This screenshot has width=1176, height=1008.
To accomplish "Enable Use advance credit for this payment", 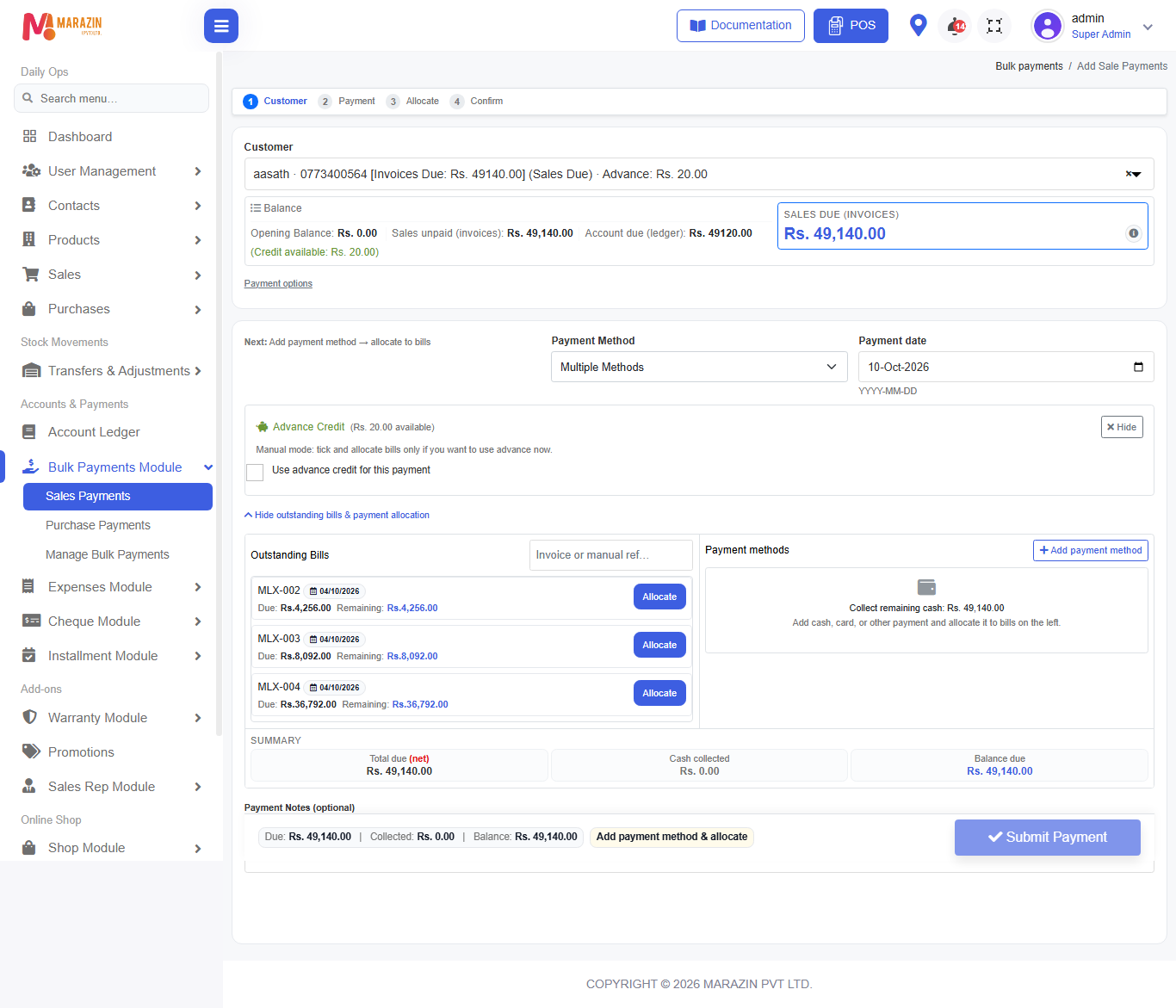I will pyautogui.click(x=255, y=472).
